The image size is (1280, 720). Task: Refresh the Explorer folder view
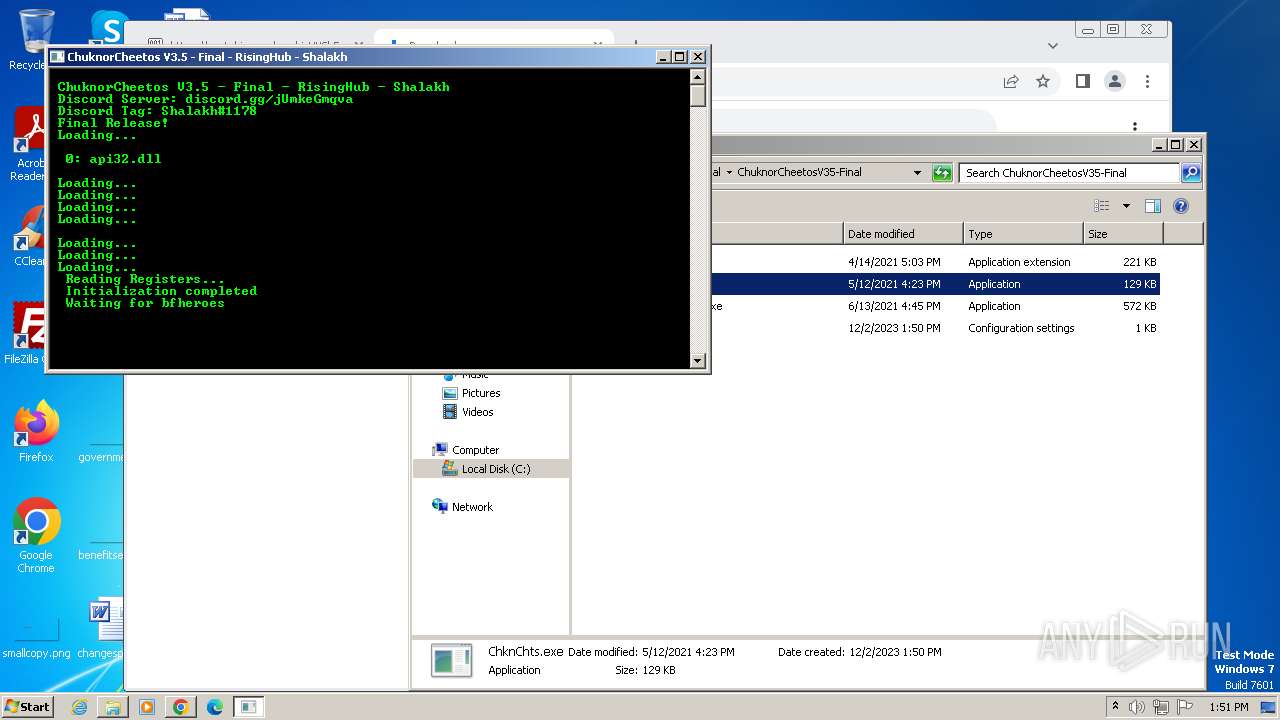[x=941, y=172]
